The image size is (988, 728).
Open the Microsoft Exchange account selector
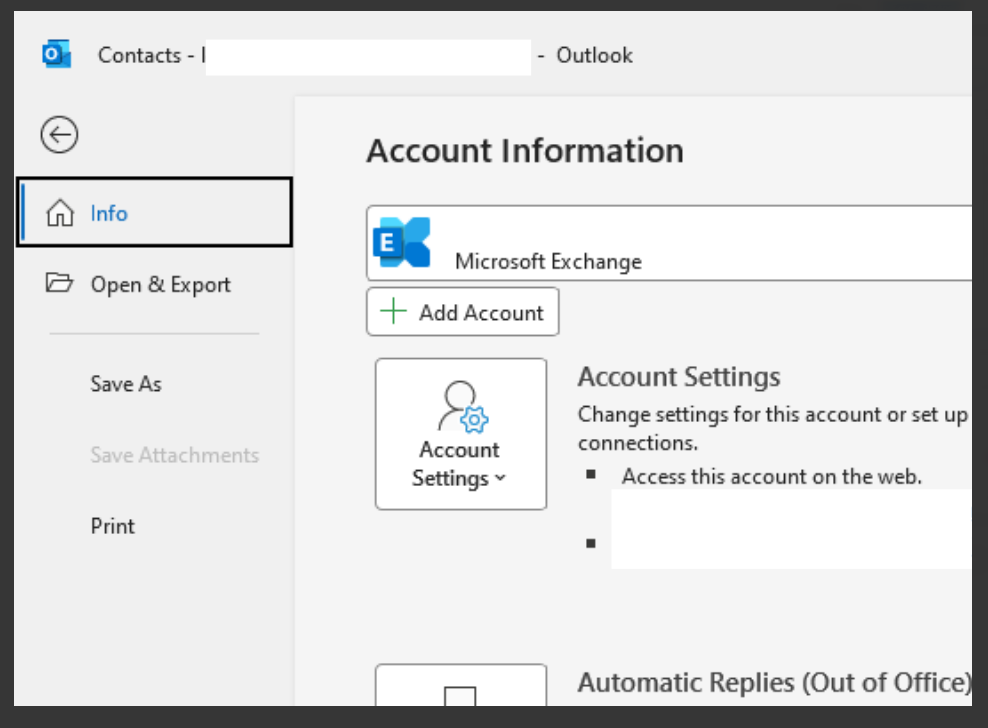click(669, 243)
